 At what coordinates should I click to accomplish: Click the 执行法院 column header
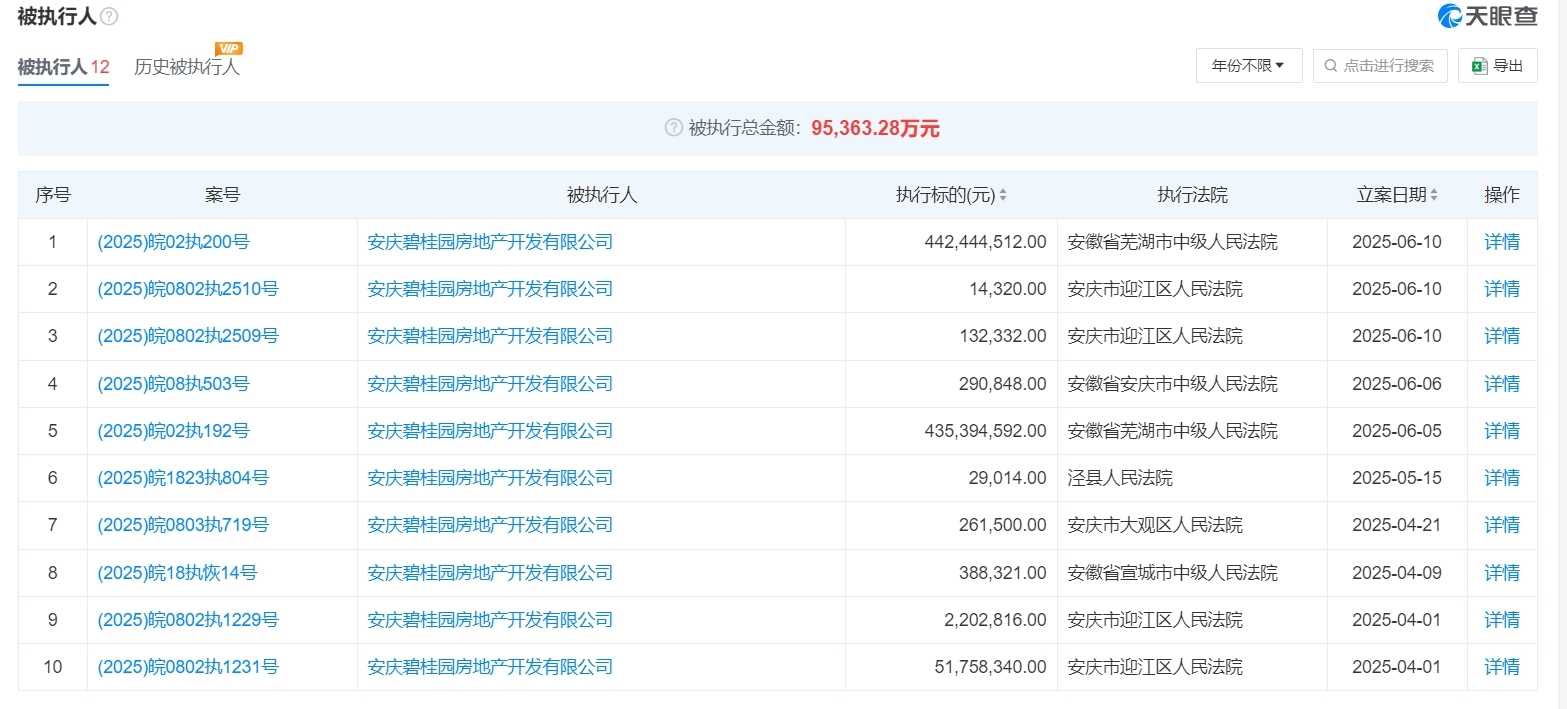click(x=1192, y=195)
